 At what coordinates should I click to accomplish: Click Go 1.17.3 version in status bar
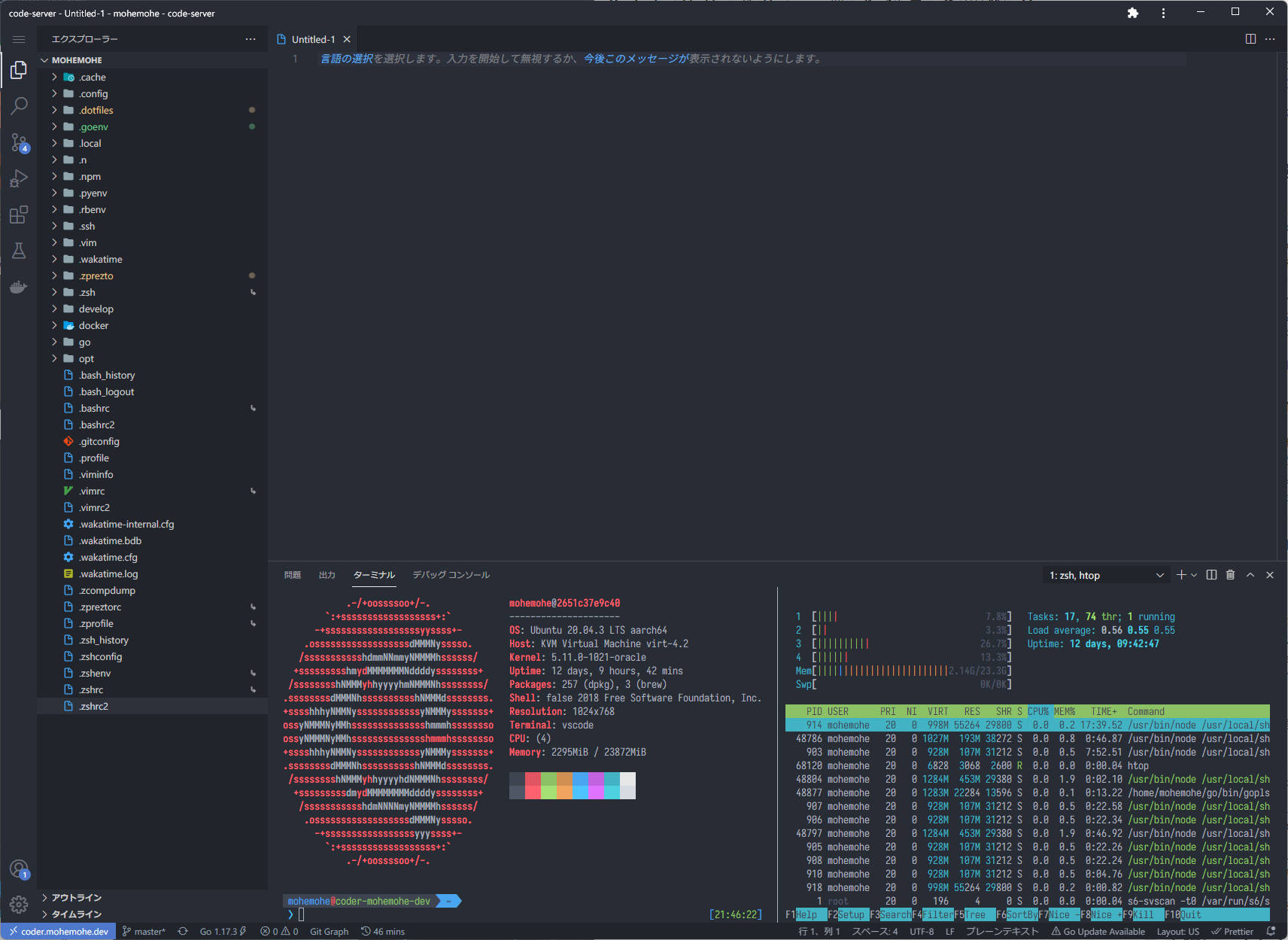223,932
